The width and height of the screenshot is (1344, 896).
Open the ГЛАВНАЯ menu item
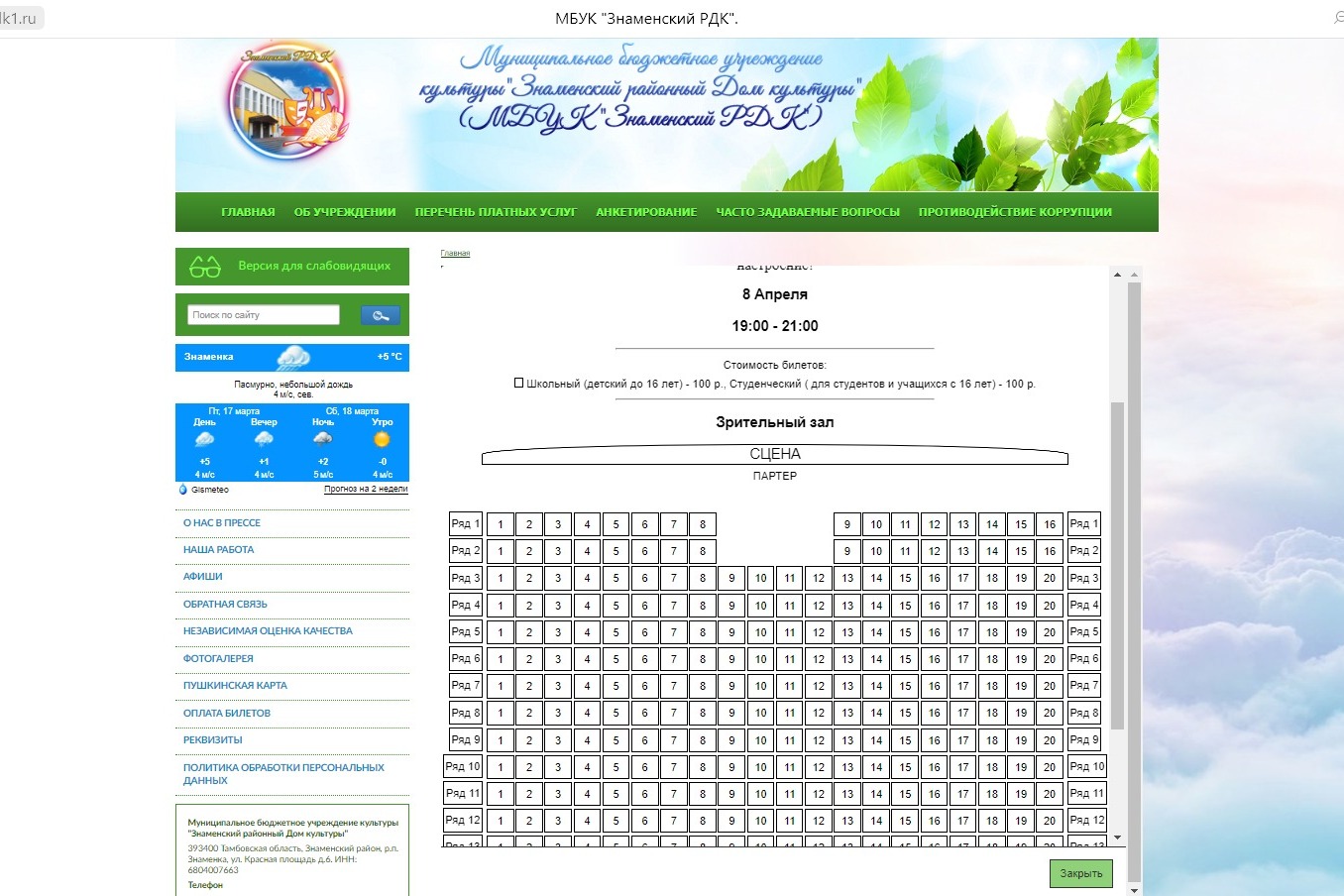248,212
